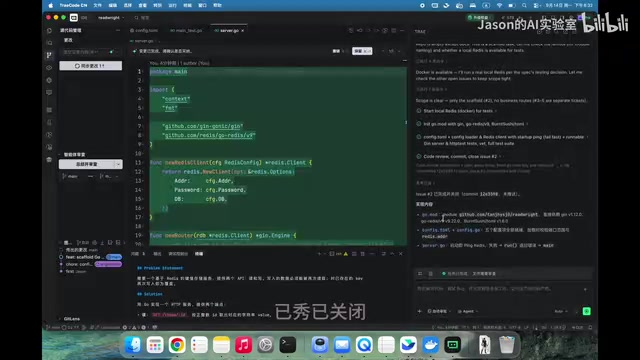The width and height of the screenshot is (640, 360).
Task: Click the Wi-Fi icon in the menu bar
Action: pyautogui.click(x=499, y=5)
